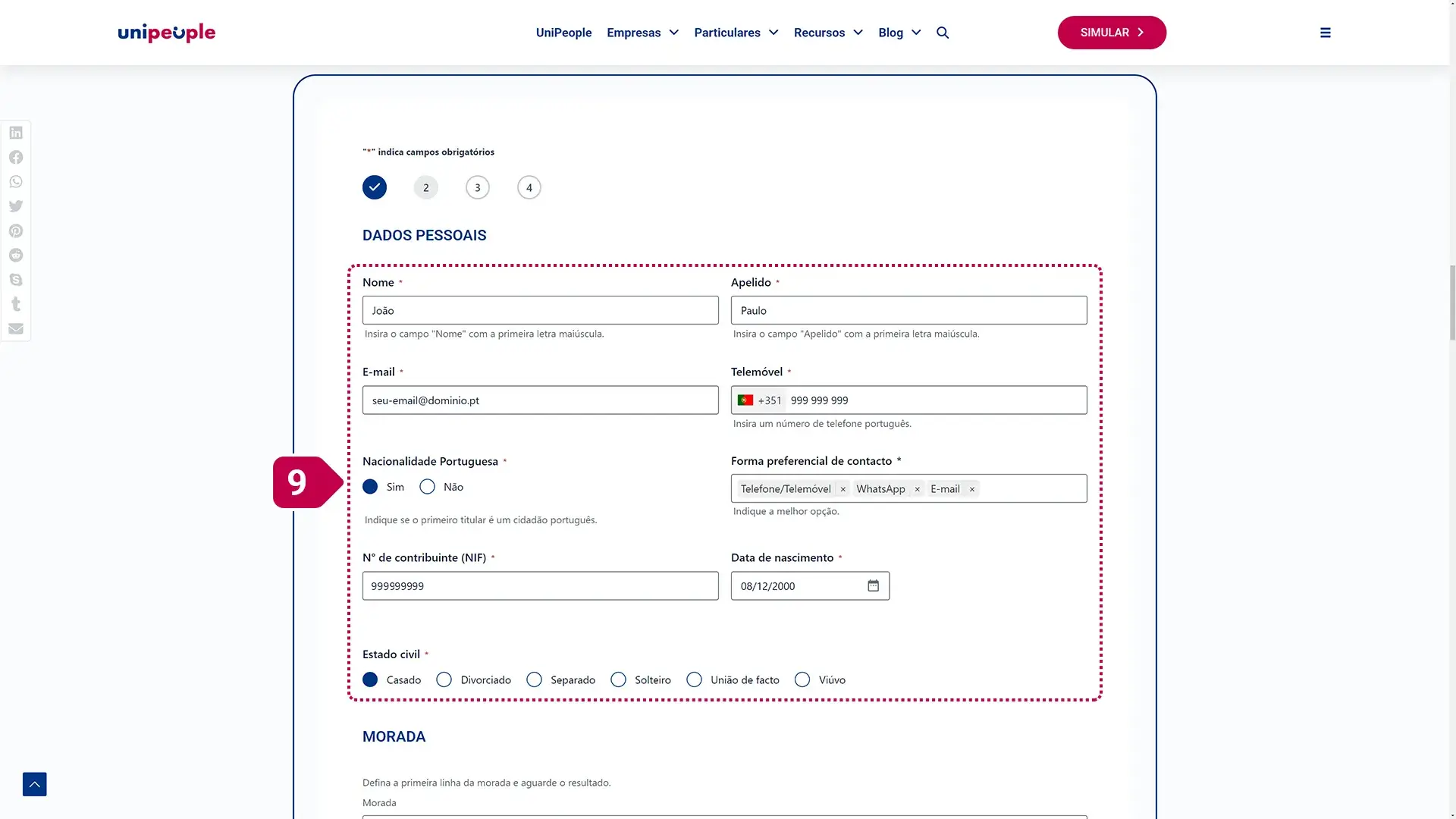Open the UniPeople menu link
Screen dimensions: 1456x819
(563, 33)
